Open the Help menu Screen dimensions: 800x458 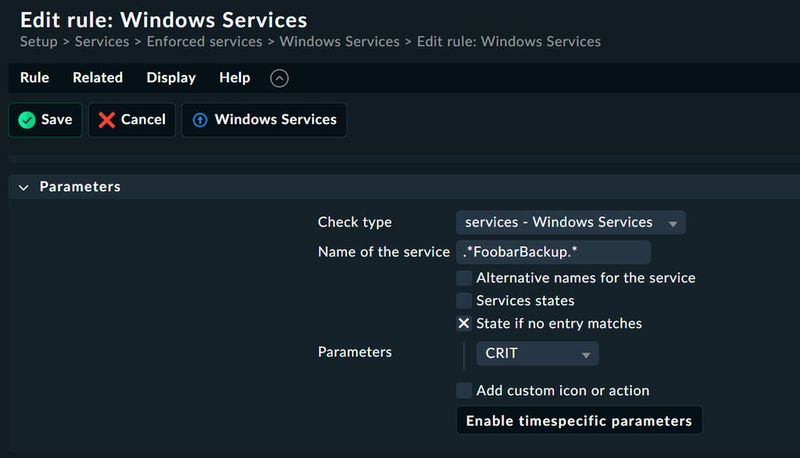pyautogui.click(x=235, y=78)
